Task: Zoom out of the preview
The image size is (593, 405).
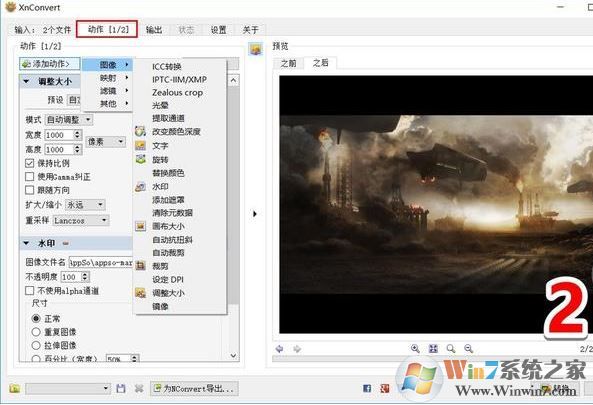Action: 469,349
